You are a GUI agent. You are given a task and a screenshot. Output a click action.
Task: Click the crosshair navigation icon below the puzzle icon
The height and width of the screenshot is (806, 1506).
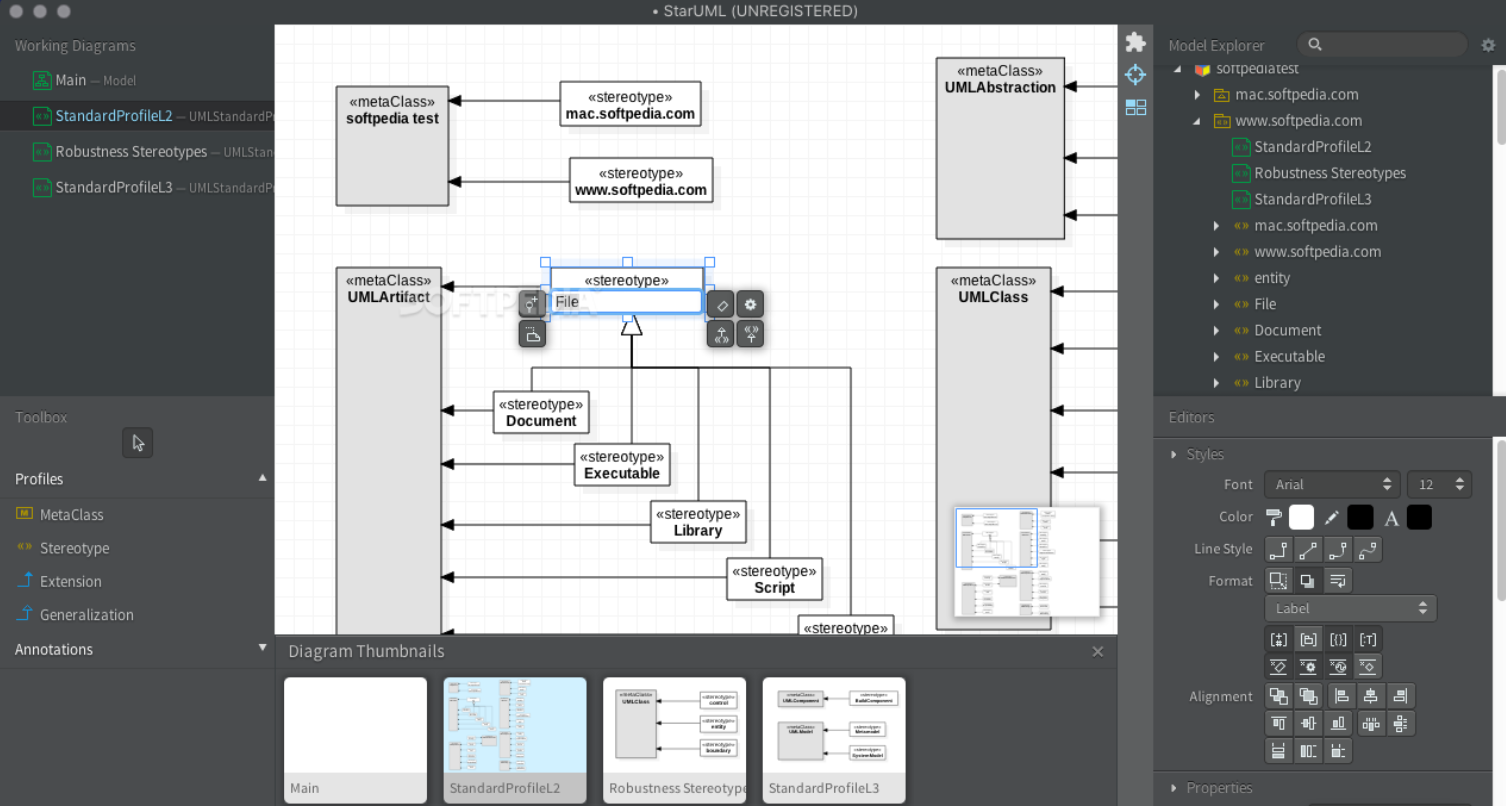1135,75
